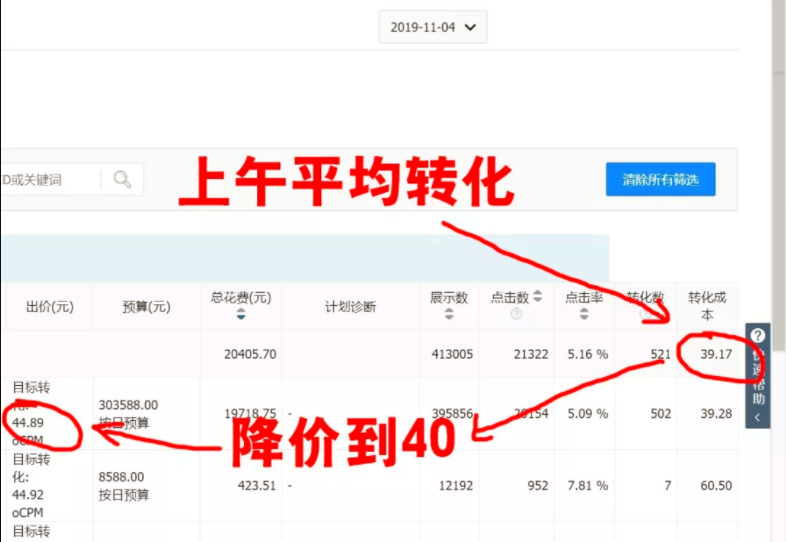Sort by 点击数 column arrows

538,296
